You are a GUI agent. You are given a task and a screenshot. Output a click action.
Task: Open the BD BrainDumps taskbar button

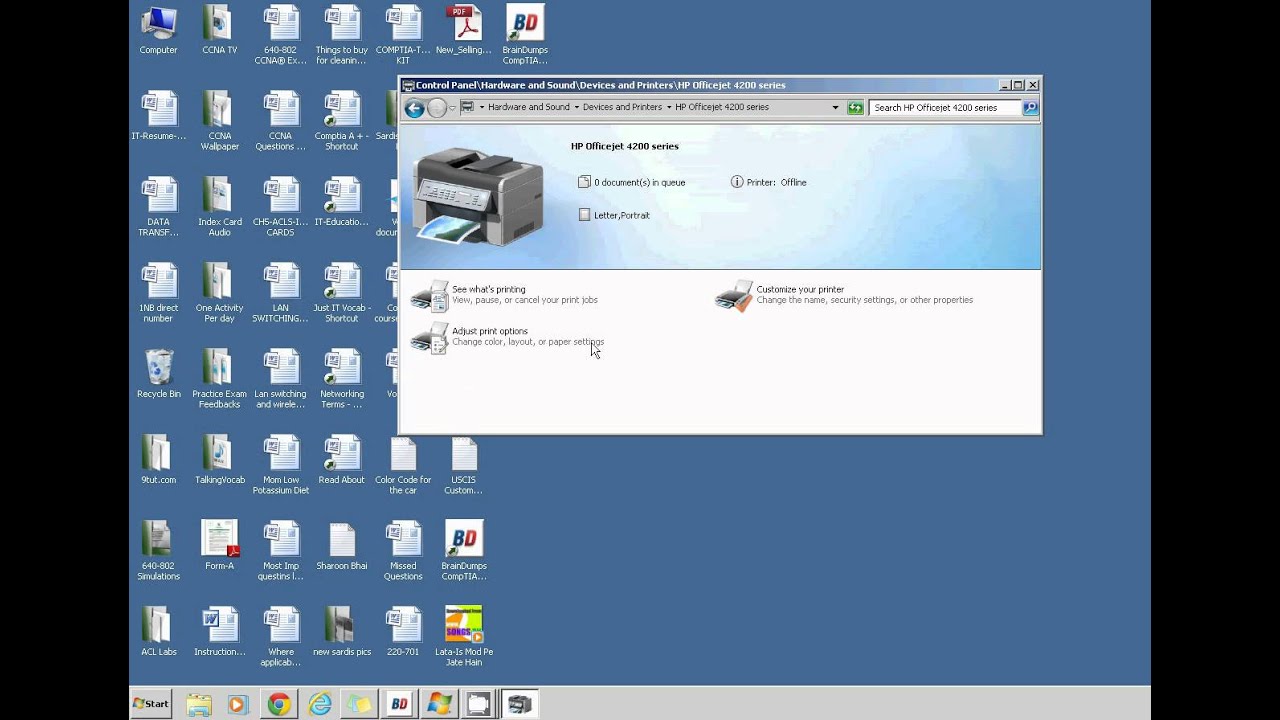[399, 704]
